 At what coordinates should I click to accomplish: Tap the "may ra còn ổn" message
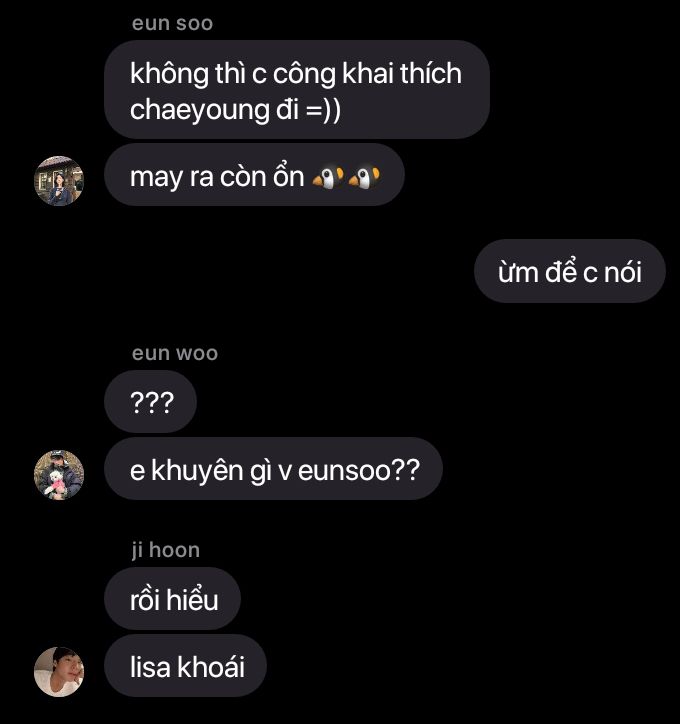pos(254,175)
